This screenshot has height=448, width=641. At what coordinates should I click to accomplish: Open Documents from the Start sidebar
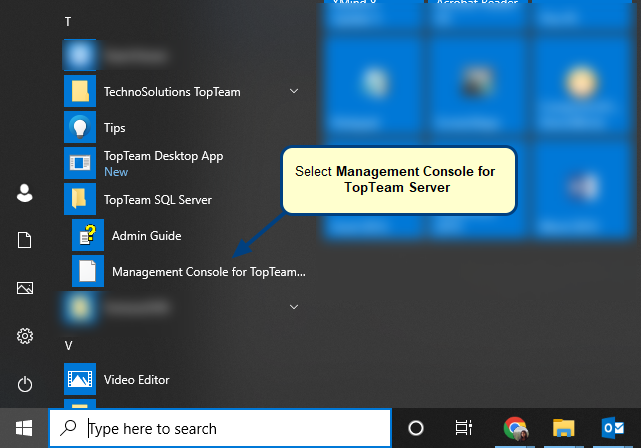25,240
